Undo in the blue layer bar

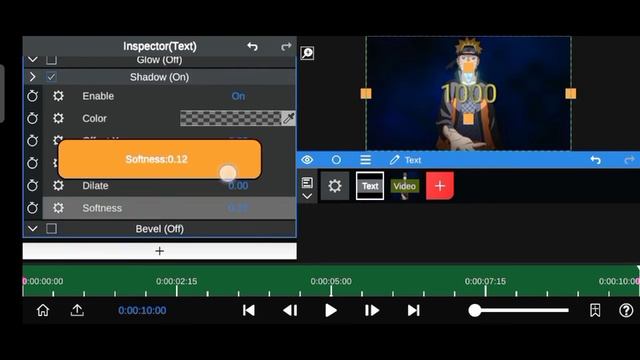click(x=596, y=160)
